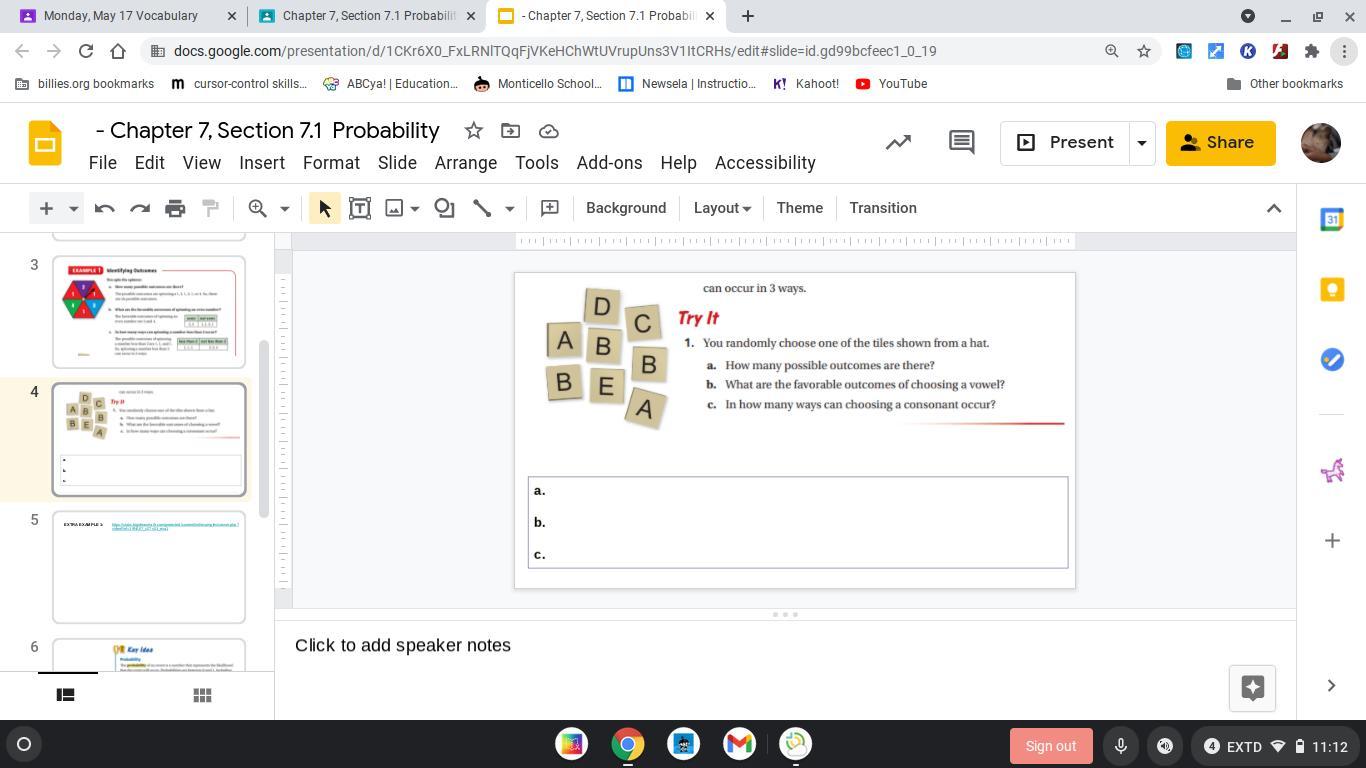Open comment history
The width and height of the screenshot is (1366, 768).
(x=961, y=143)
